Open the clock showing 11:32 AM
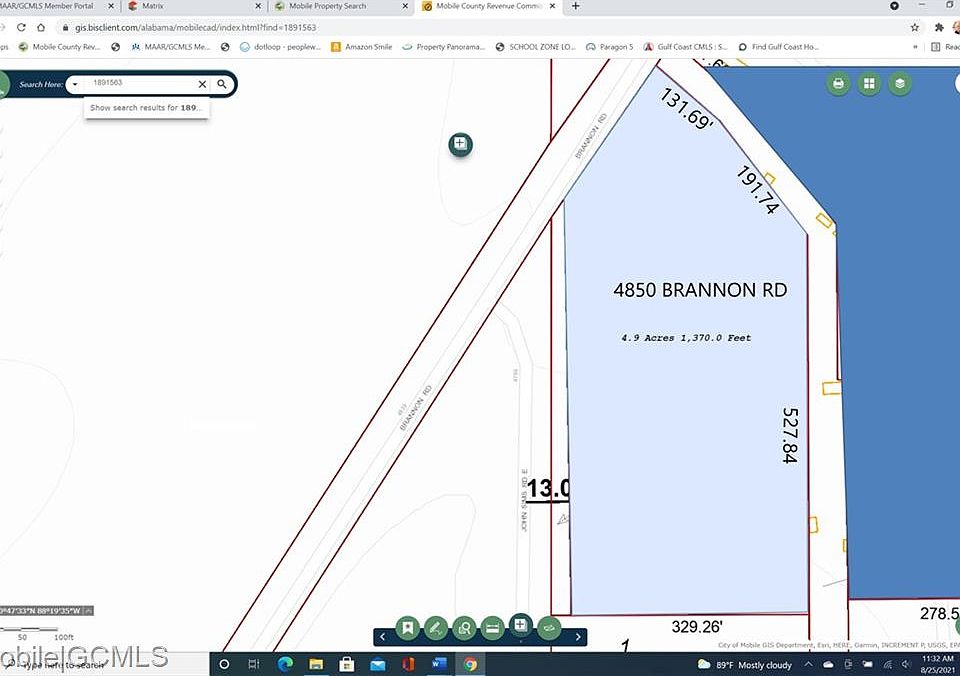 [937, 664]
